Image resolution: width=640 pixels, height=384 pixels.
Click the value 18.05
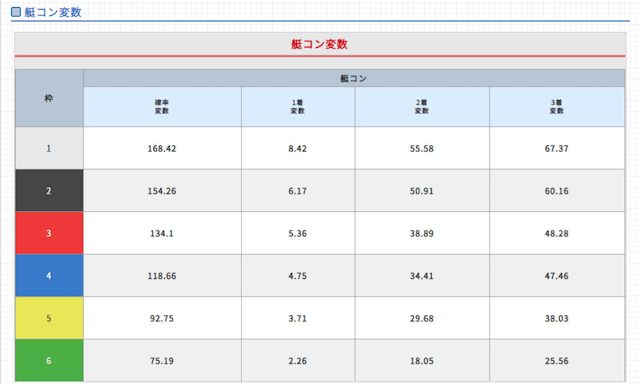click(422, 361)
